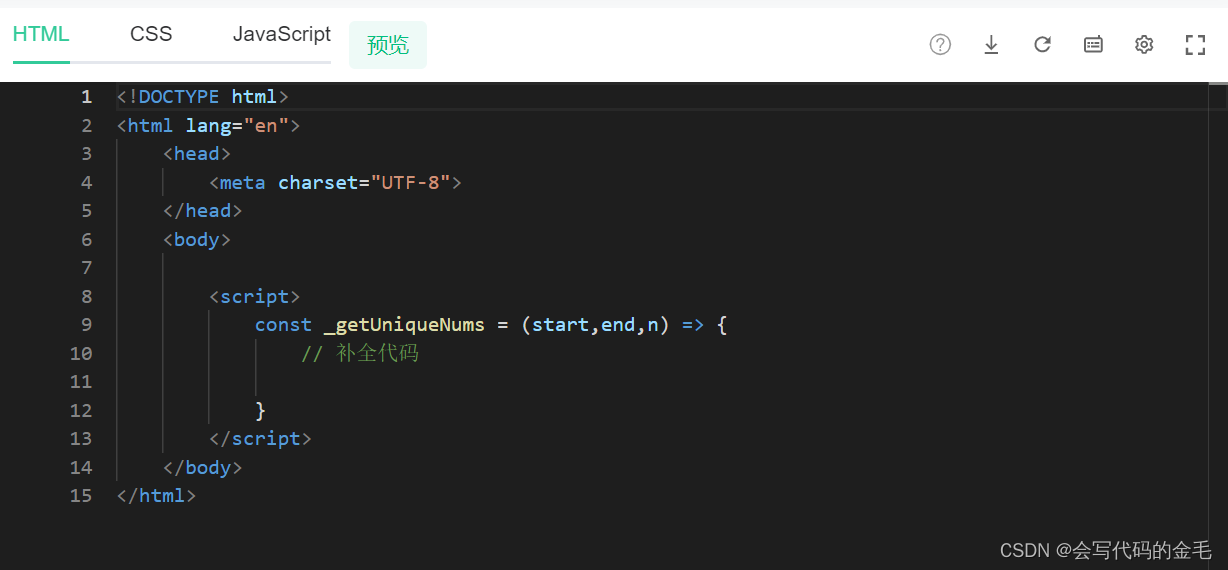
Task: Select line number 1 in gutter
Action: (x=86, y=97)
